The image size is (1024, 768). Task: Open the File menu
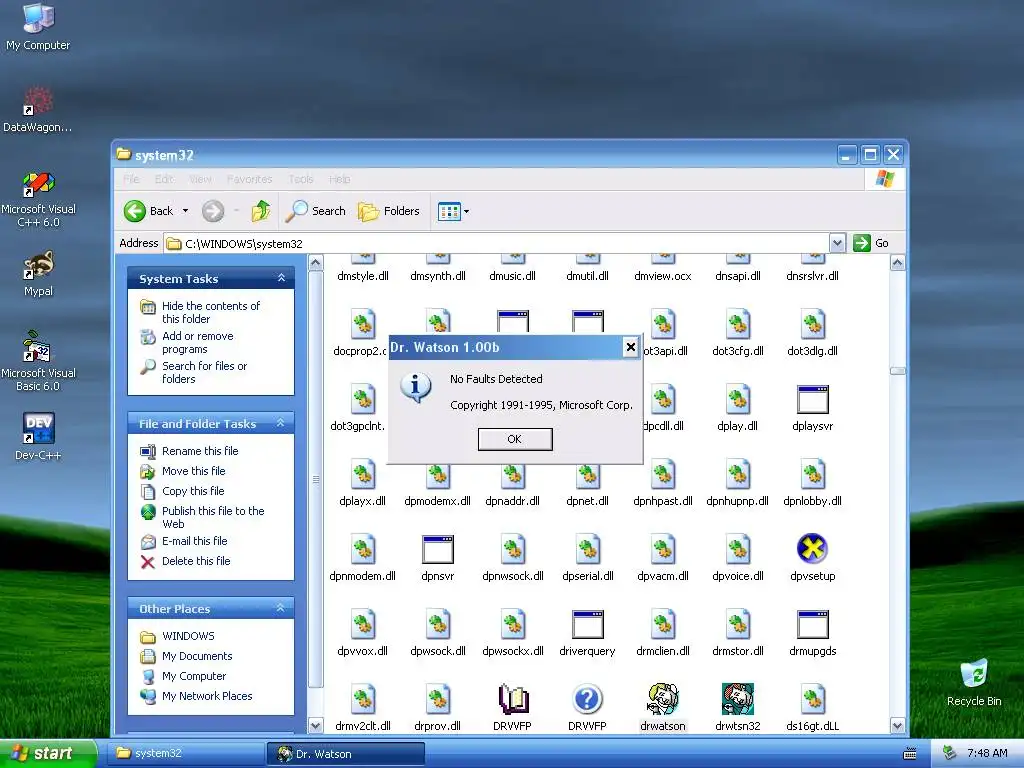(131, 179)
